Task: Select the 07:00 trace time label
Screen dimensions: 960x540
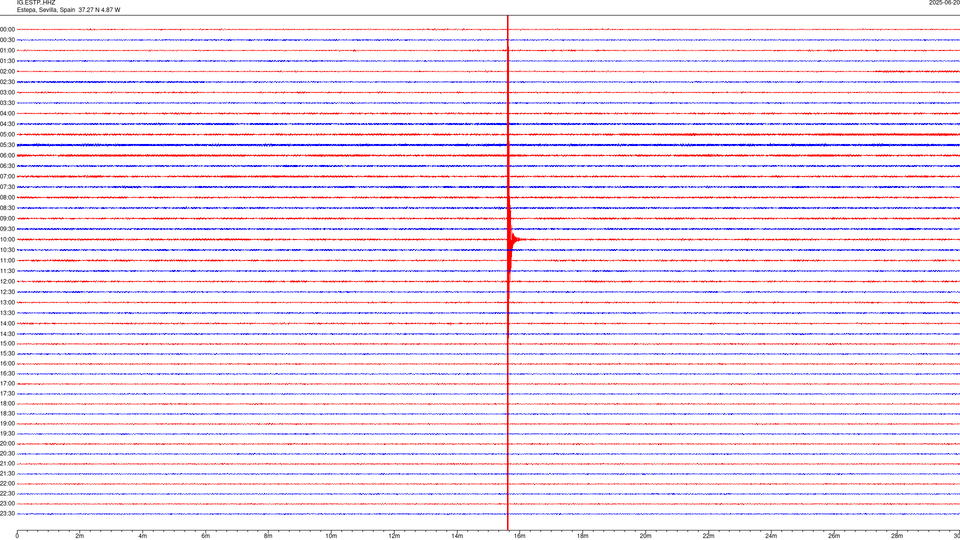Action: pyautogui.click(x=7, y=176)
